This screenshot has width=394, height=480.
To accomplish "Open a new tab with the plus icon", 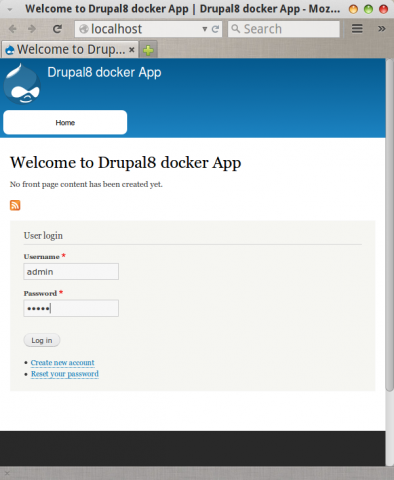I will (x=148, y=50).
